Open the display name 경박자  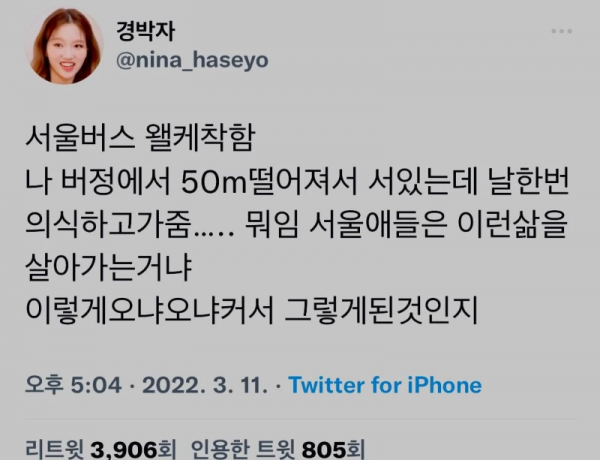[x=145, y=31]
